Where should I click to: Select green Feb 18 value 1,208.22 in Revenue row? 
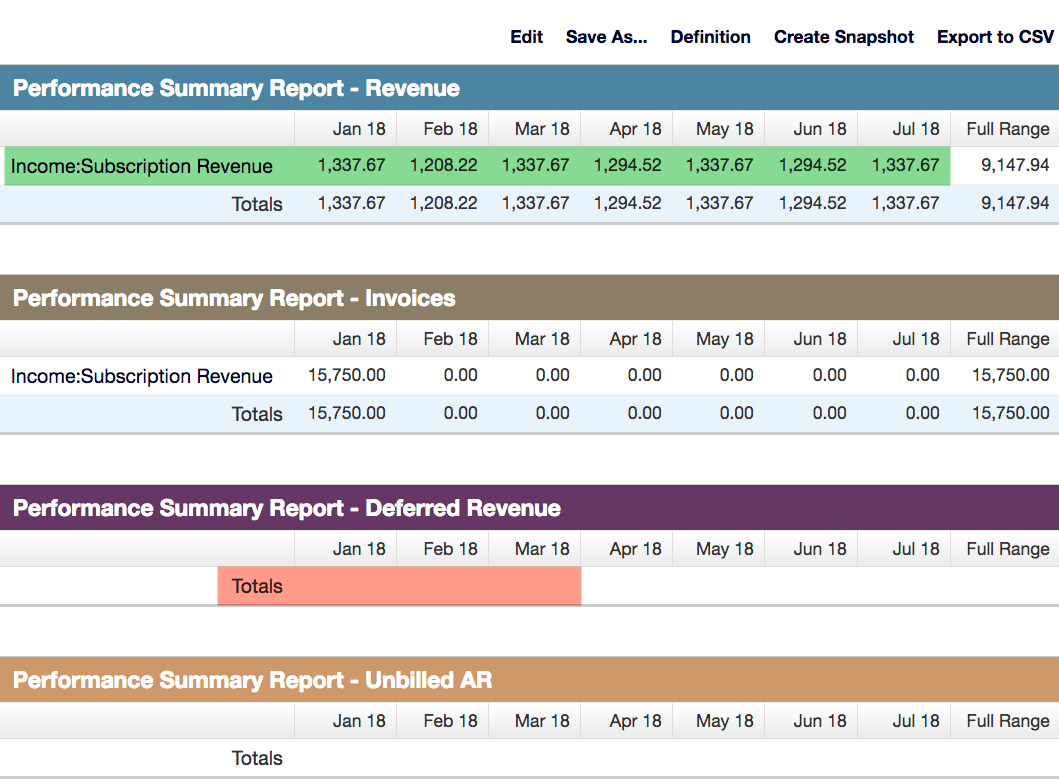click(443, 166)
